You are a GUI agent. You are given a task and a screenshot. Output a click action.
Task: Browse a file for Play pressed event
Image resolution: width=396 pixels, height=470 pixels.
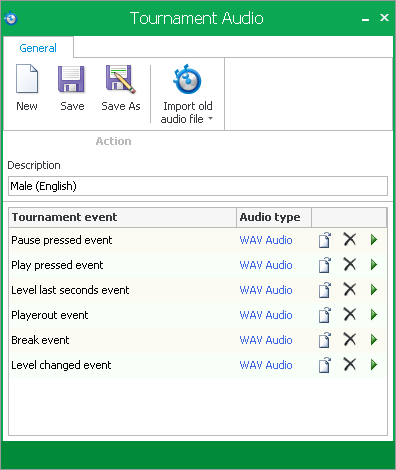point(325,265)
